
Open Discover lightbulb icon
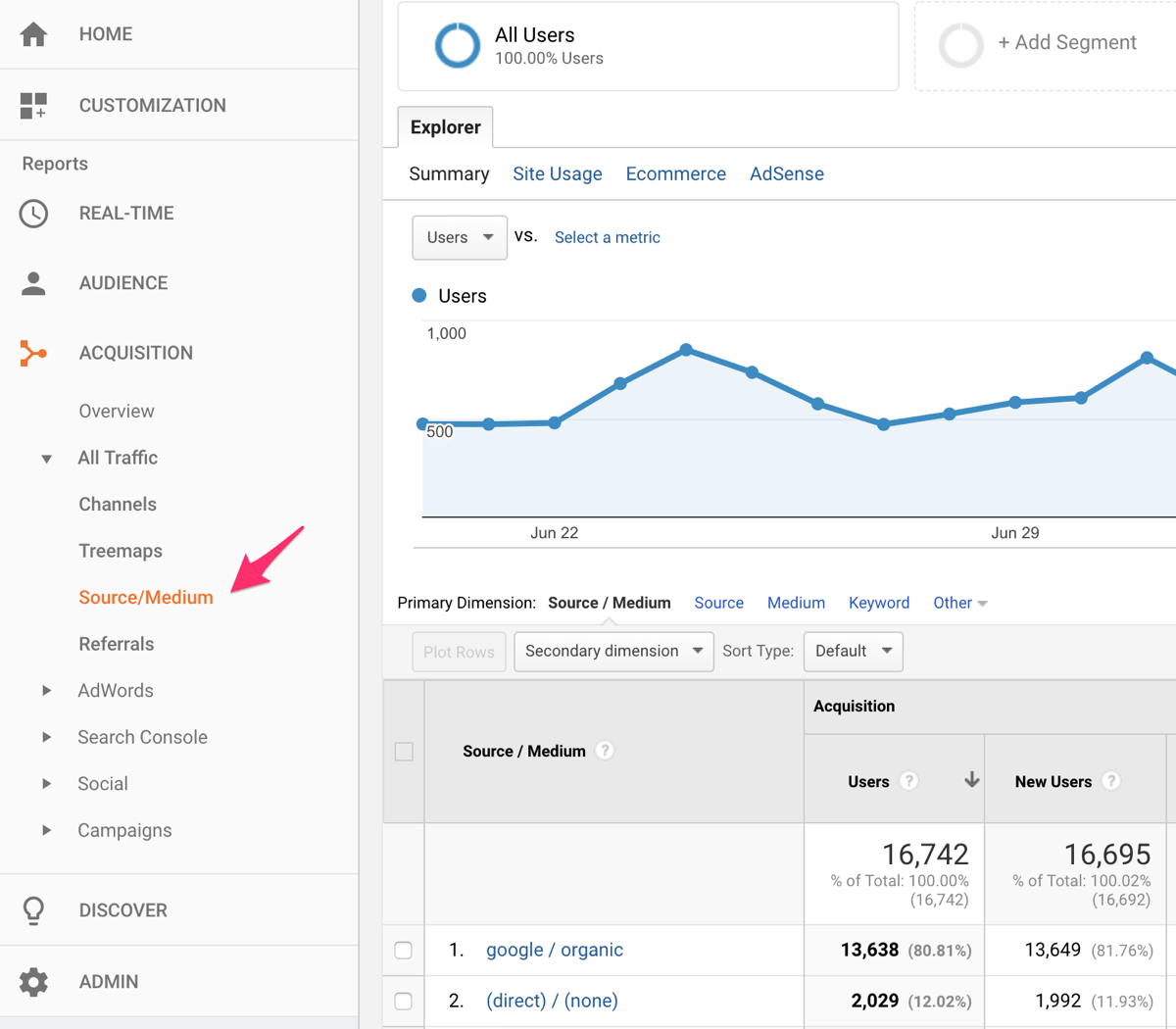(33, 910)
